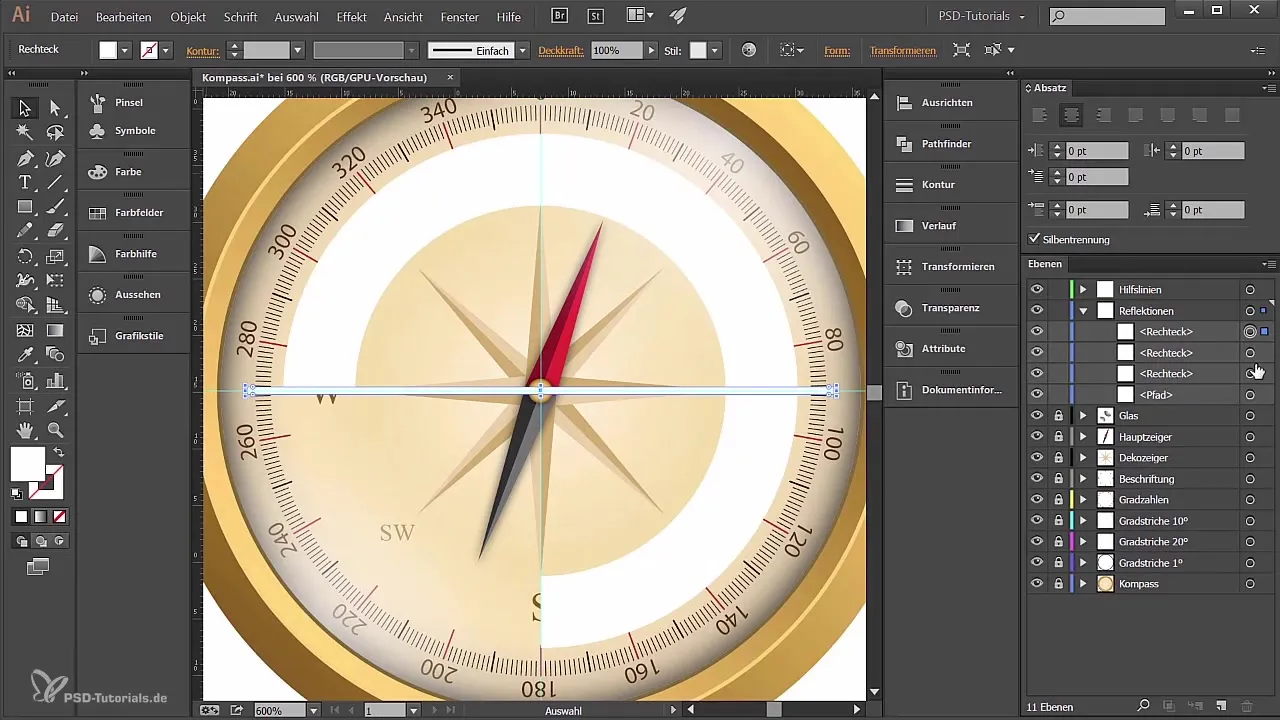Select the Type tool
Screen dimensions: 1280x720
25,182
